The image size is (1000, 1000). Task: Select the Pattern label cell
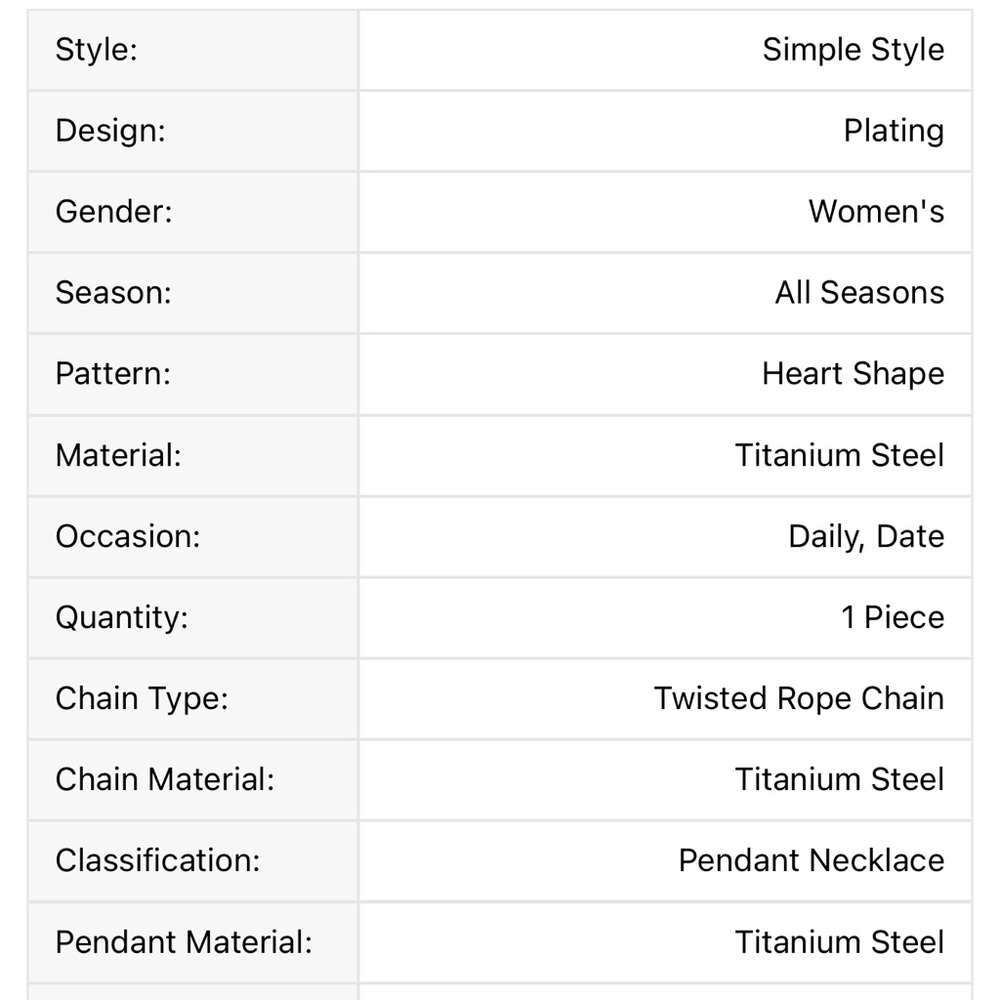[193, 374]
